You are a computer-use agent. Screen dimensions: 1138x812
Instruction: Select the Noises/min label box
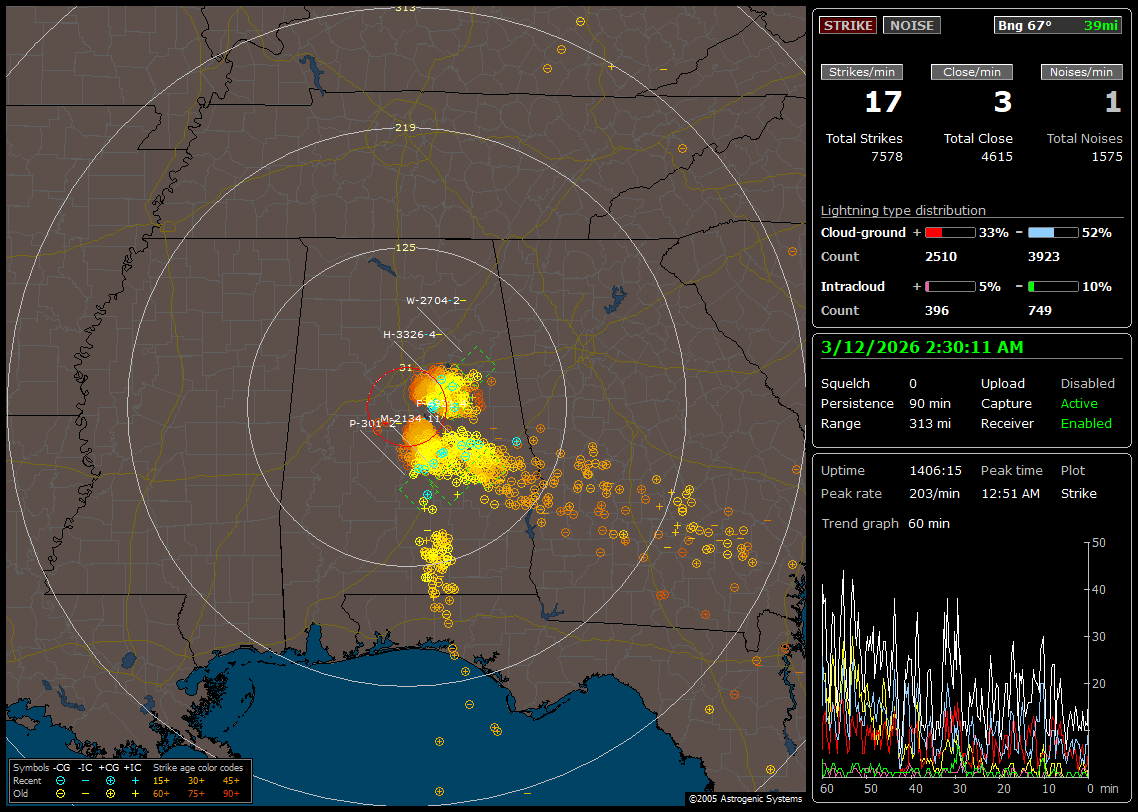click(x=1081, y=72)
